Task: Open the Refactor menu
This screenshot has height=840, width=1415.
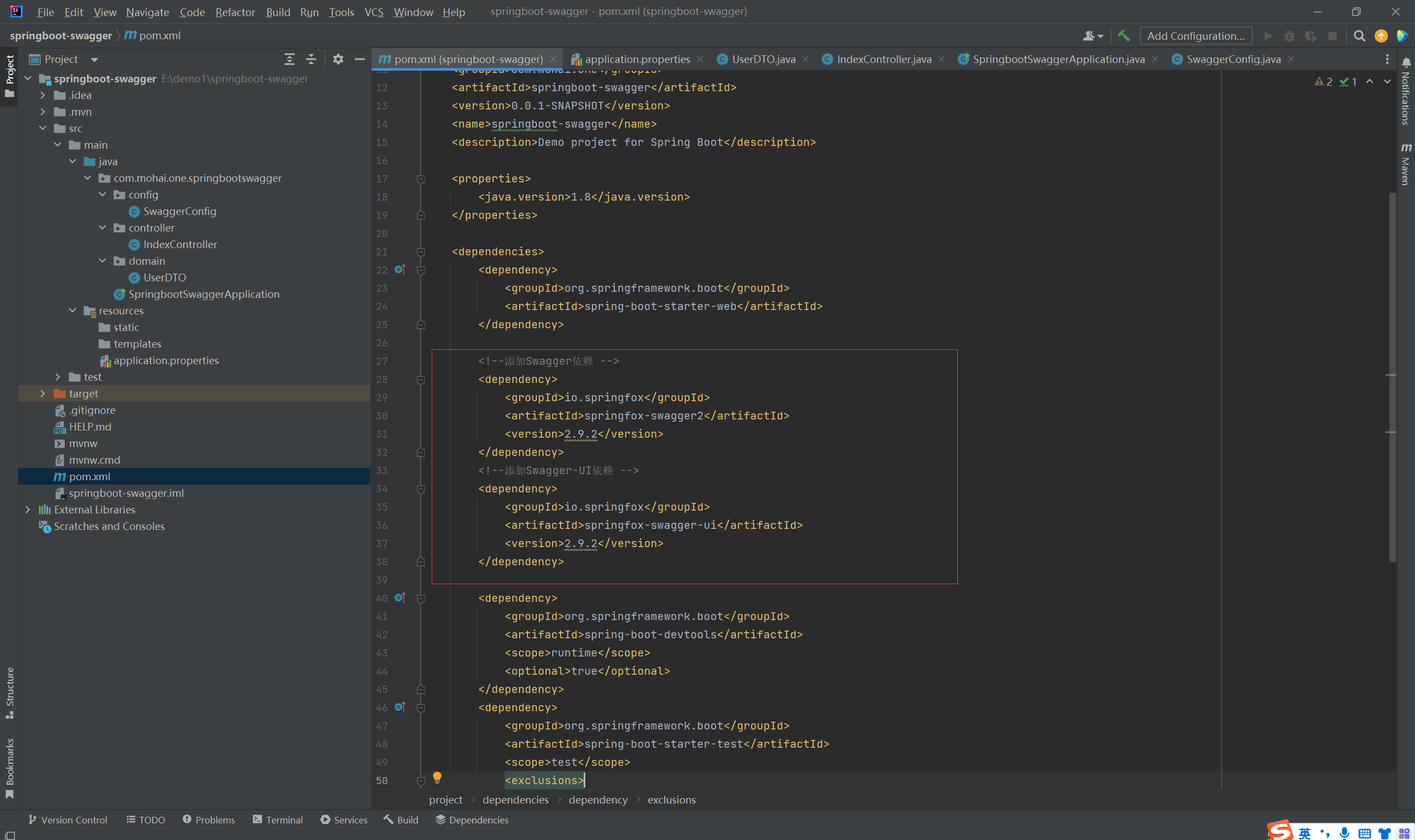Action: (235, 12)
